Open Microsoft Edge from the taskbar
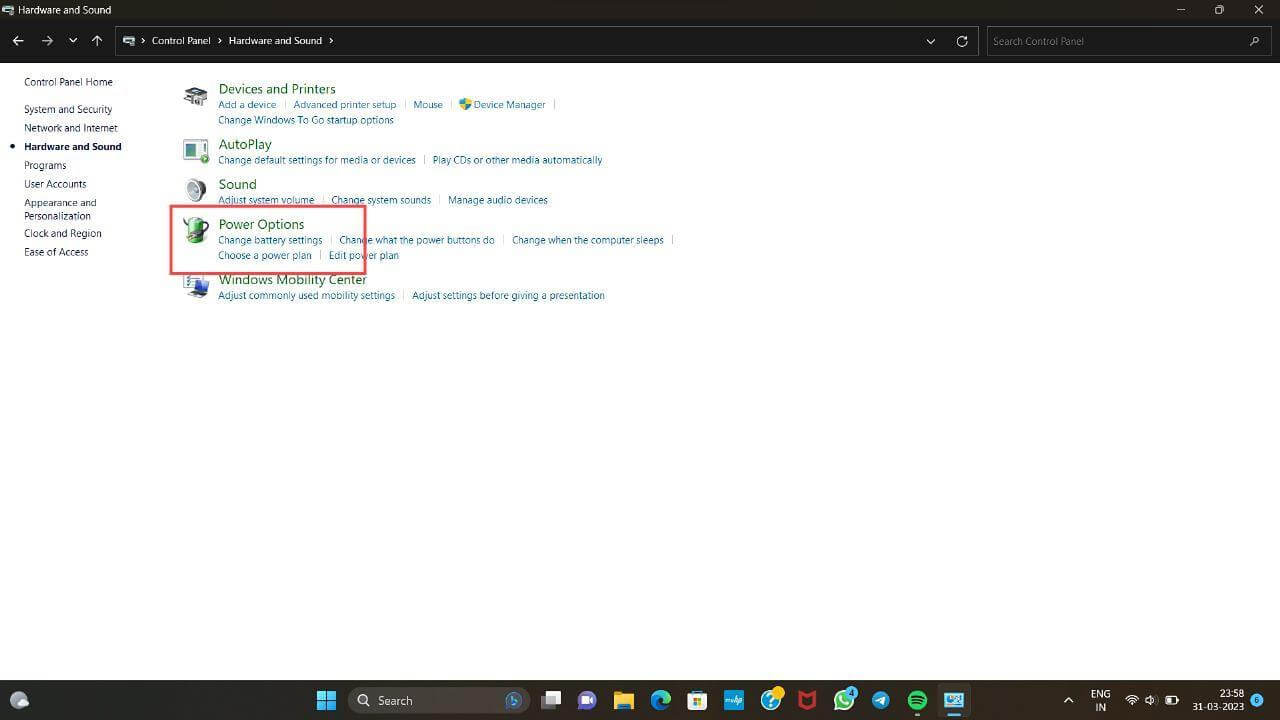This screenshot has width=1280, height=720. coord(661,700)
